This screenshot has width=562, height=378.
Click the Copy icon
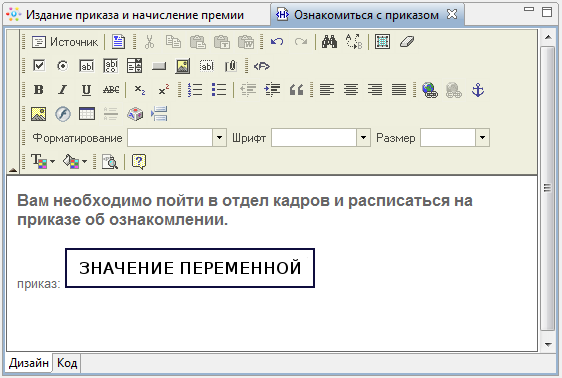coord(173,42)
